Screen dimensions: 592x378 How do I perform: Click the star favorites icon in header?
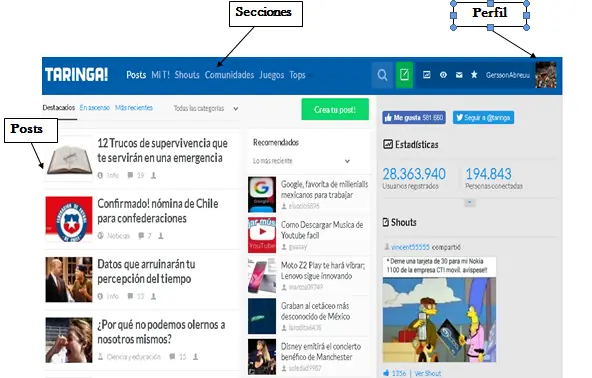(474, 74)
